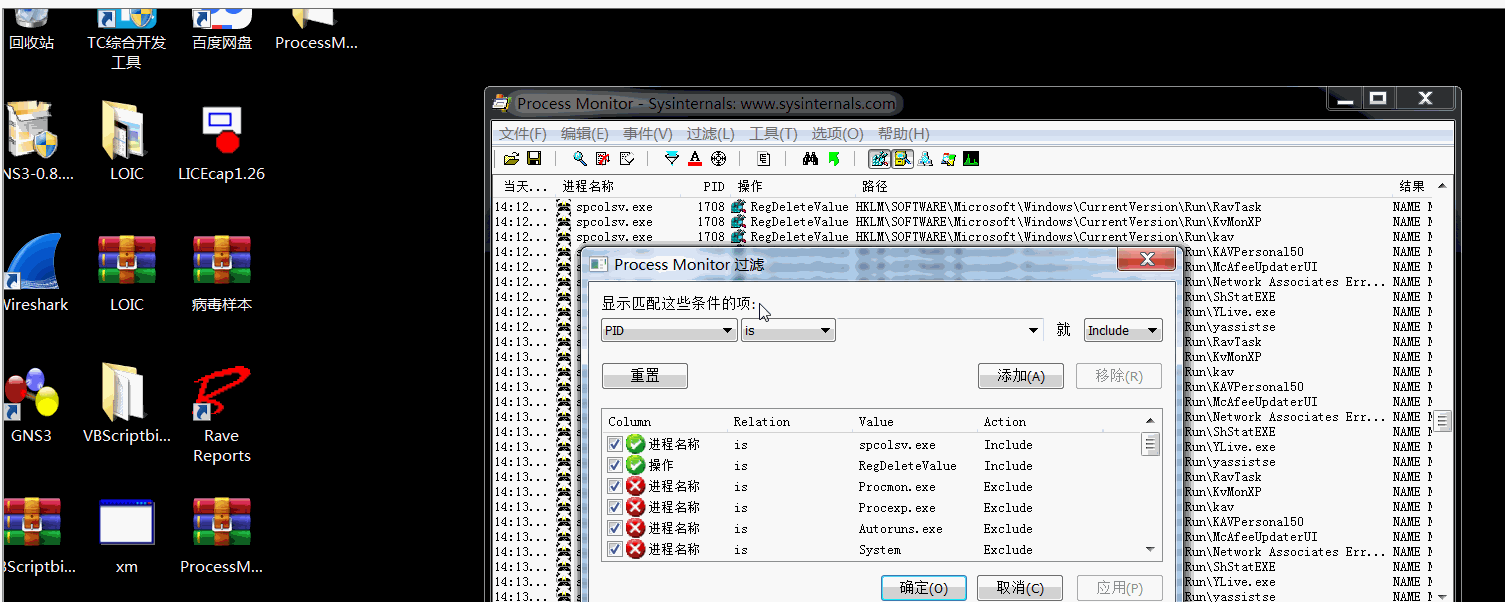1505x602 pixels.
Task: Open the PID column dropdown in filter dialog
Action: [669, 330]
